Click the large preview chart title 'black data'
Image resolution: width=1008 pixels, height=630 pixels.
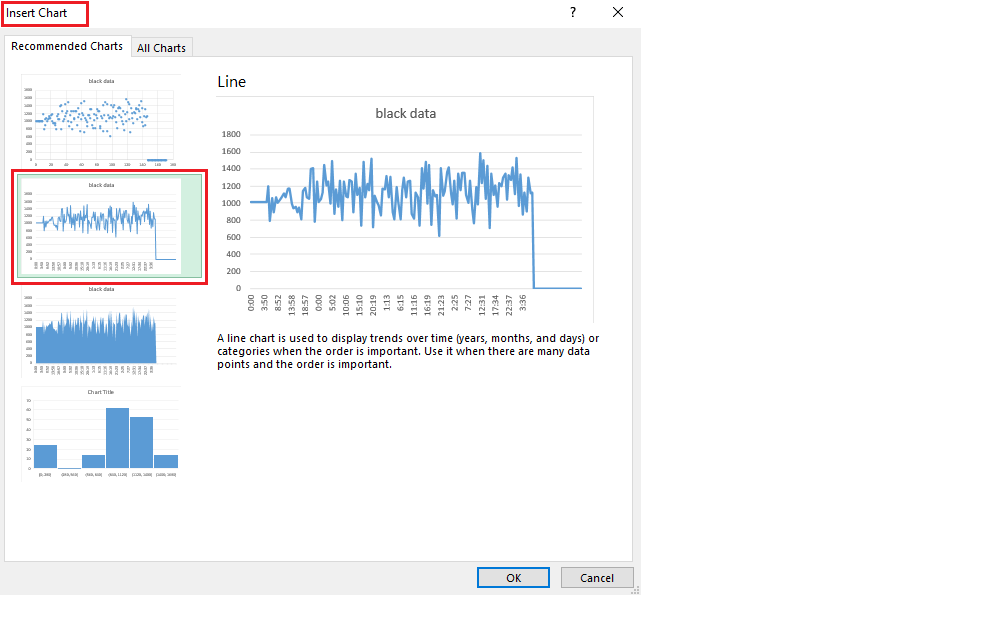coord(405,113)
